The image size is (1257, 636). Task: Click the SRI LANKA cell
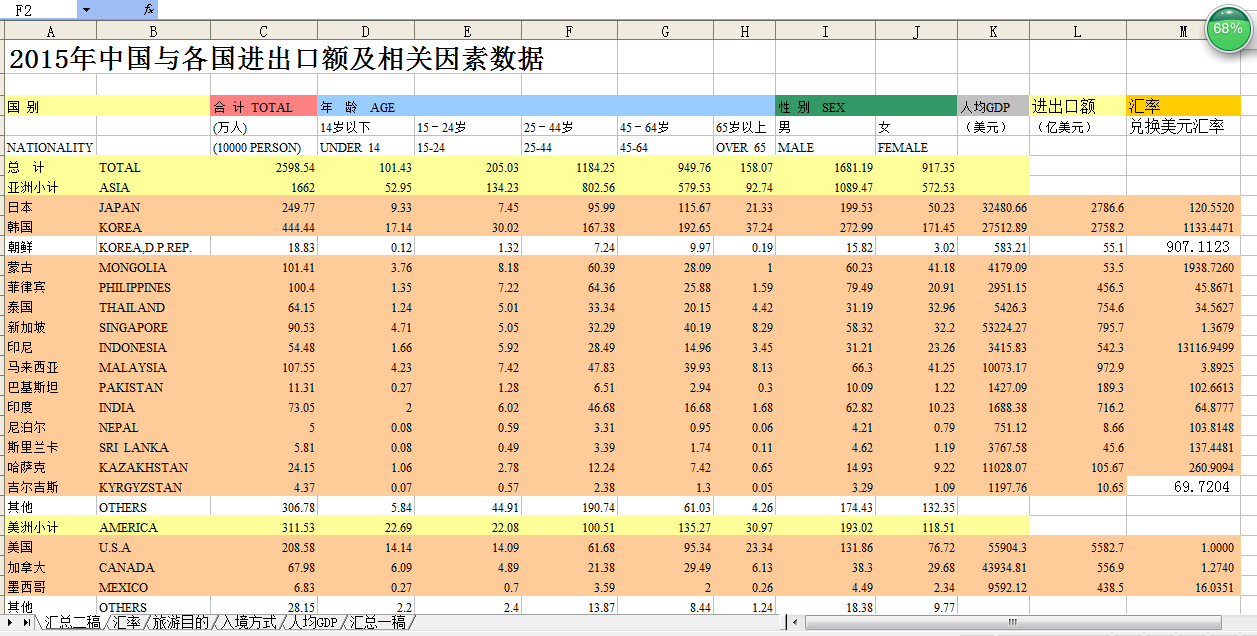[x=153, y=447]
